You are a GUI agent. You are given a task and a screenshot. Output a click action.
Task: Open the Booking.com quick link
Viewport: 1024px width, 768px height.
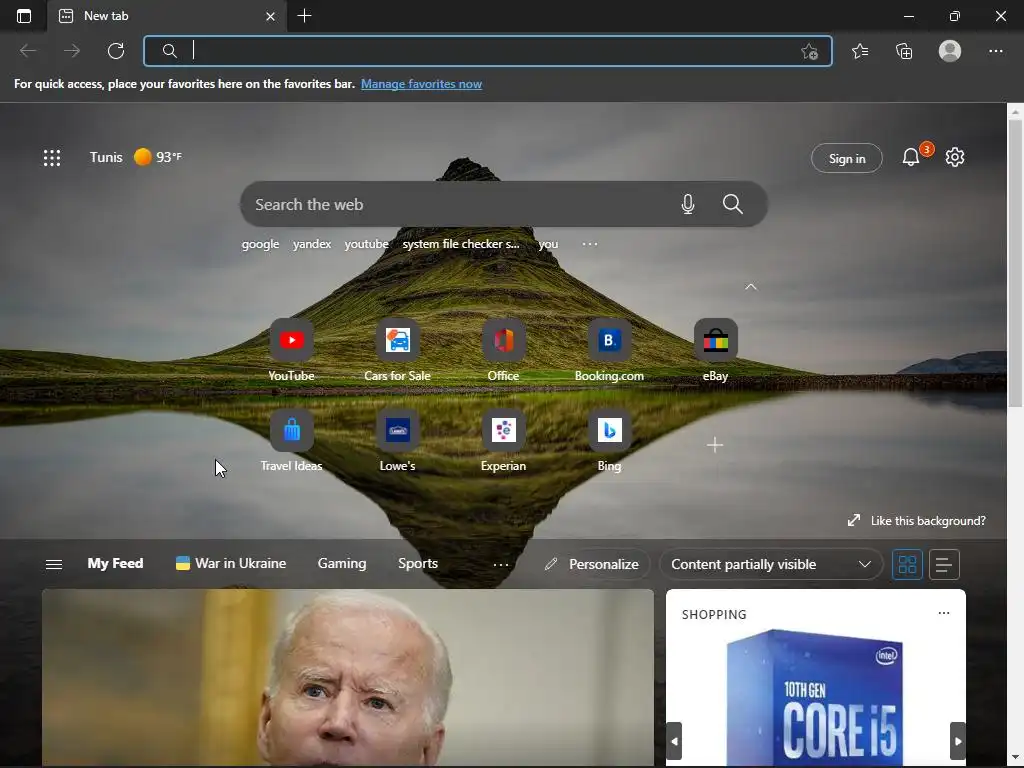609,351
